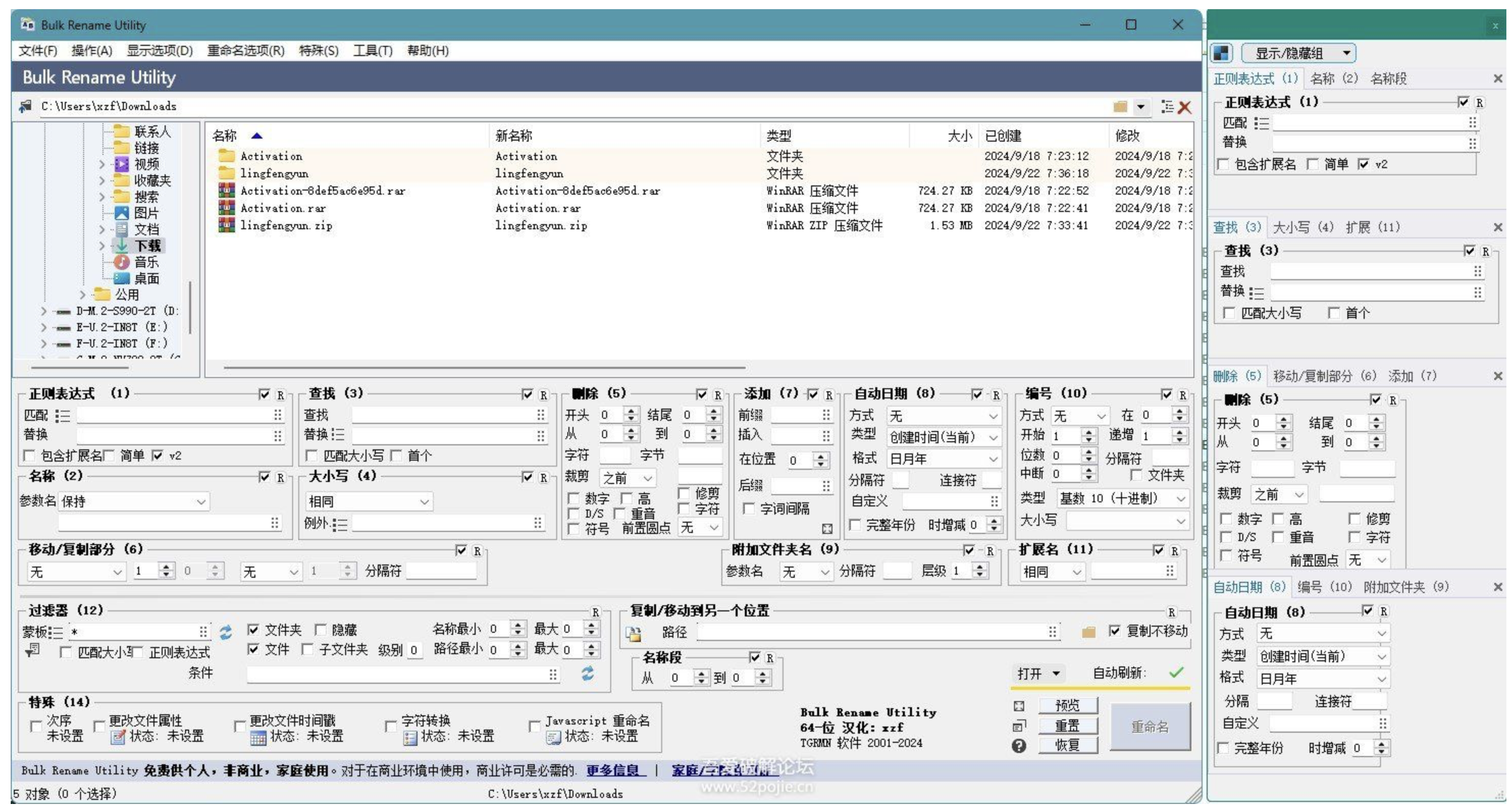Click the R reset button of 编号 (10) group
Image resolution: width=1512 pixels, height=806 pixels.
(1182, 395)
